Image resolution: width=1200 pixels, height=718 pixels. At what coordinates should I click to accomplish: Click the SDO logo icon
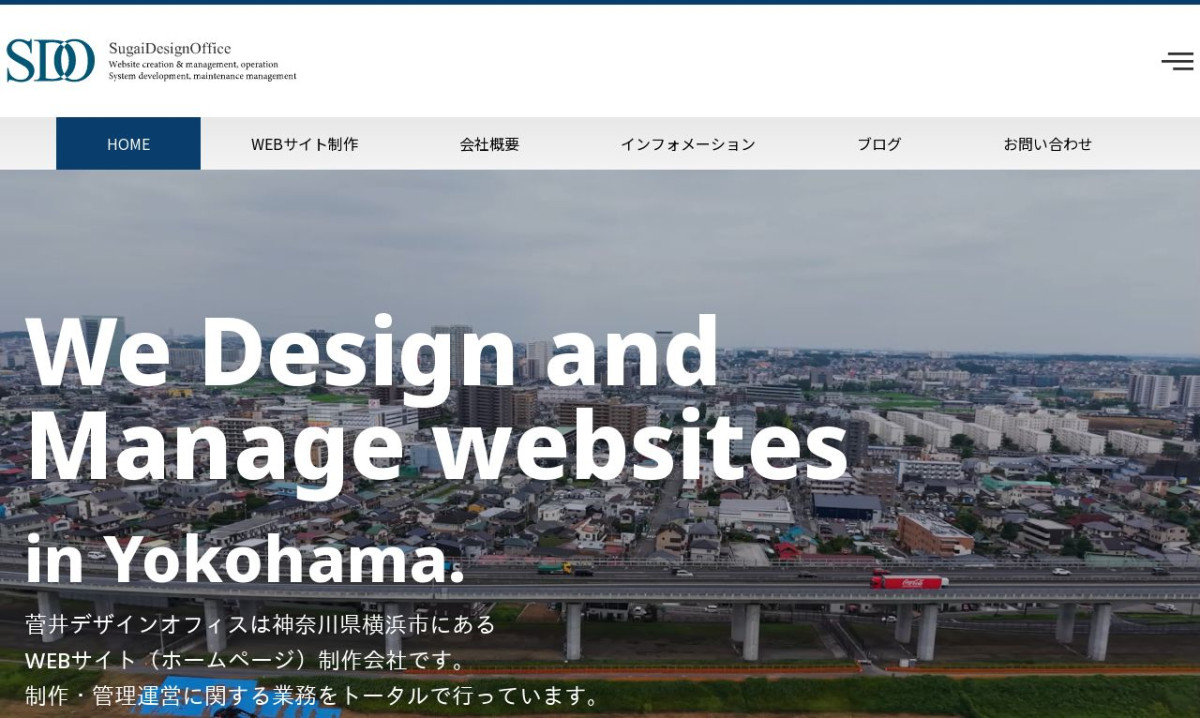(50, 60)
